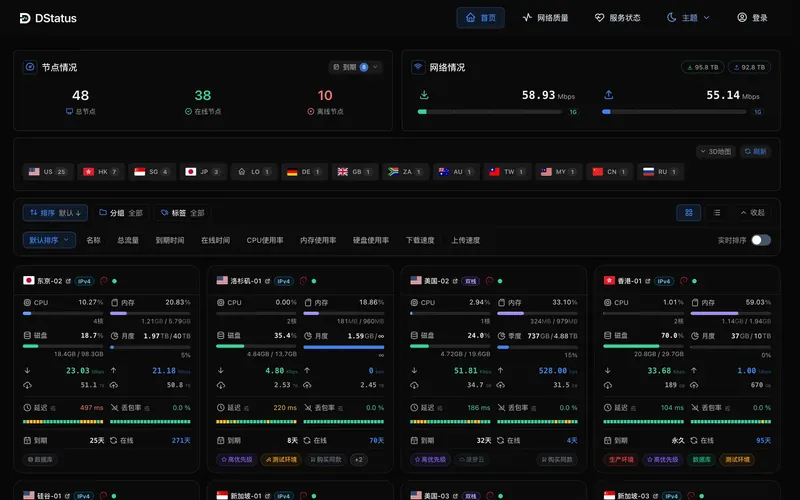Click the 高优先级 tag on 美国-02
The image size is (800, 500).
(430, 460)
